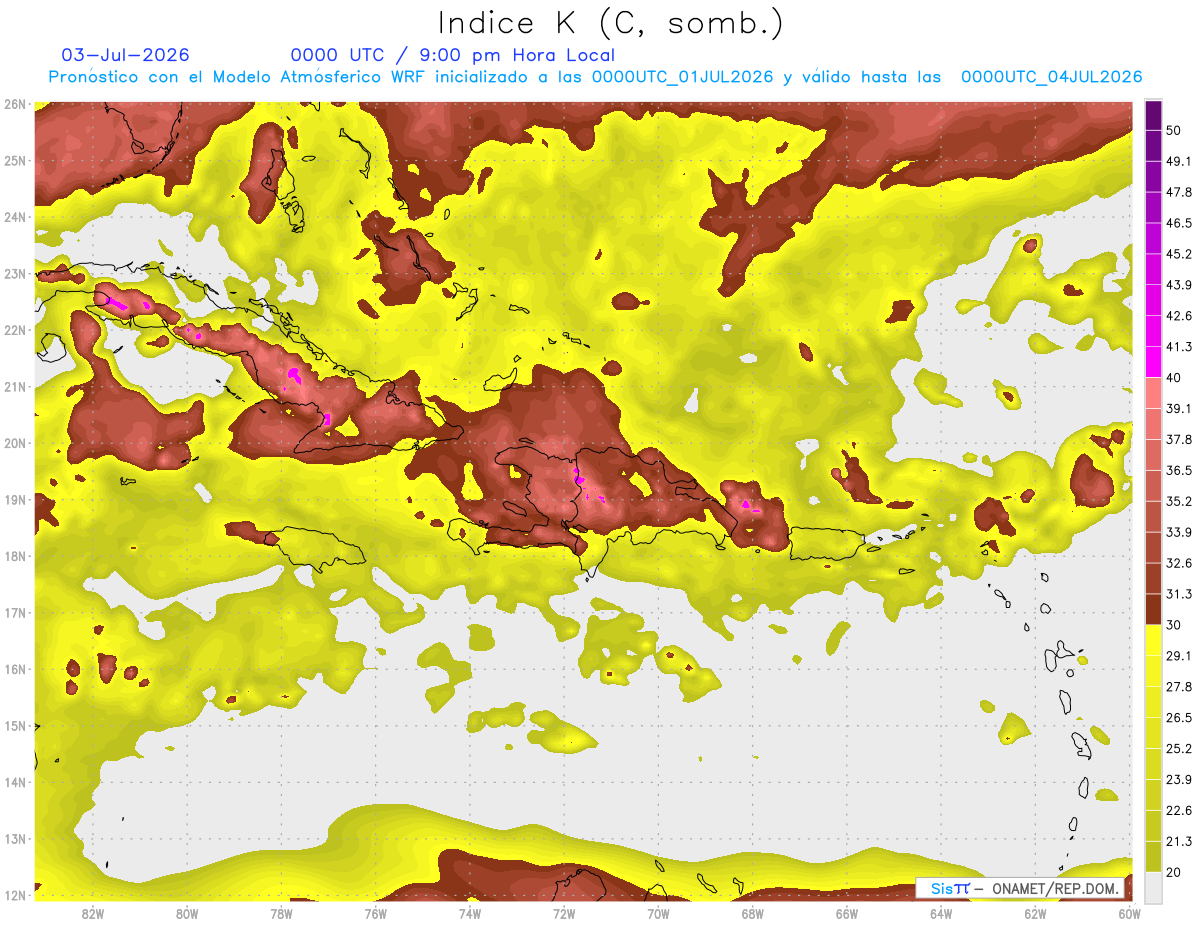Click the longitude label '68W'
The width and height of the screenshot is (1200, 927).
[x=752, y=915]
